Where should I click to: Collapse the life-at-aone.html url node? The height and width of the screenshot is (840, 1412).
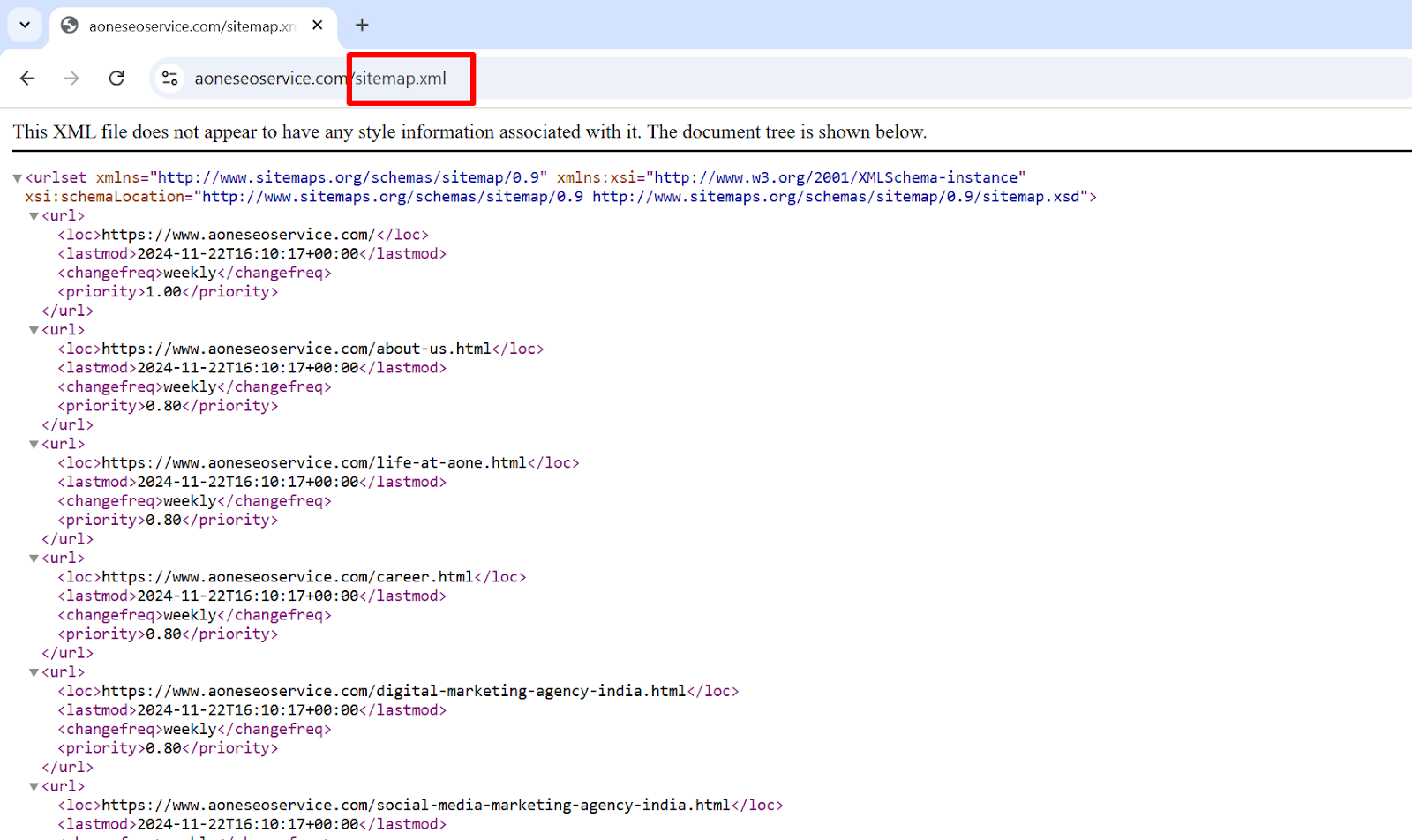(x=34, y=445)
